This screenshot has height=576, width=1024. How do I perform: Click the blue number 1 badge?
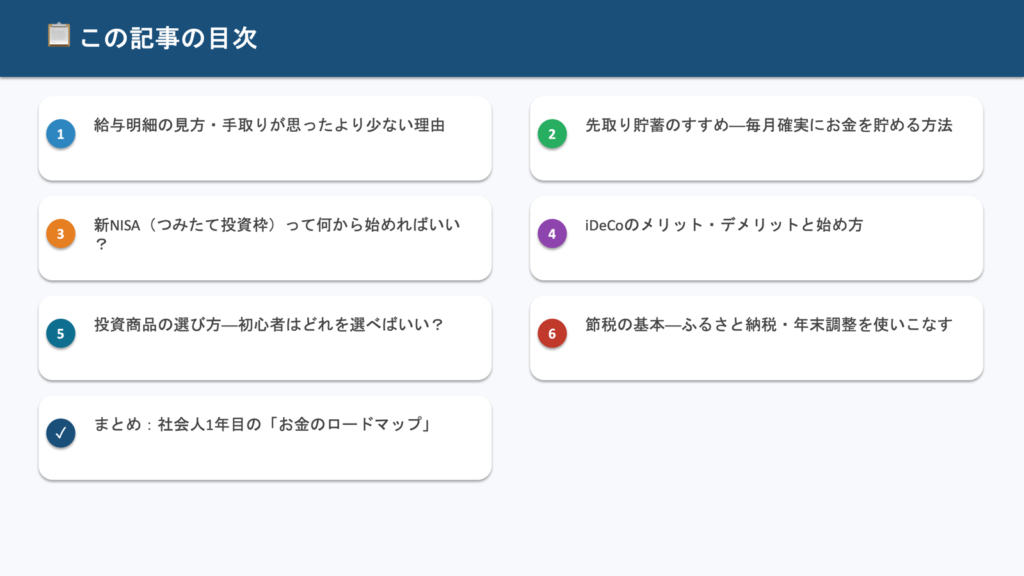pos(61,134)
